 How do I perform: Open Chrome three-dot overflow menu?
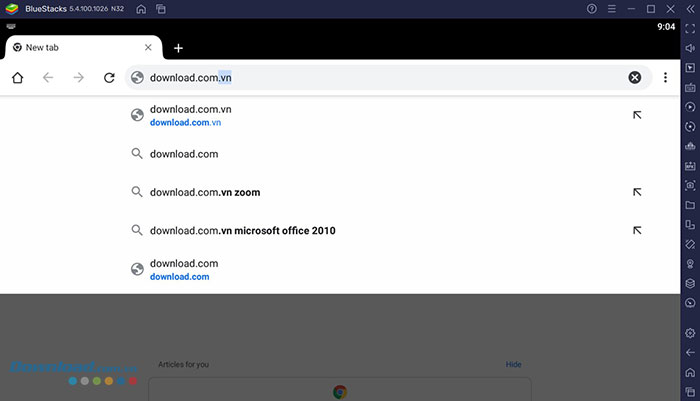pyautogui.click(x=665, y=78)
